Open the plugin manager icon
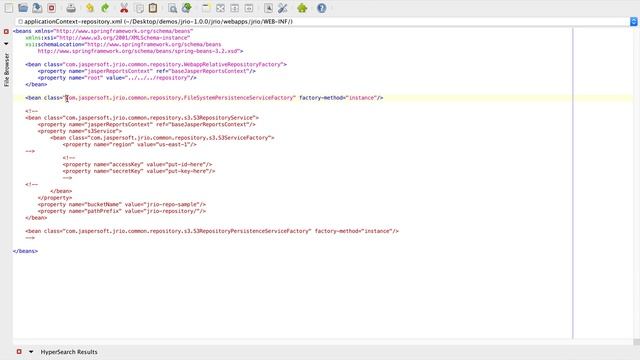Viewport: 640px width, 360px height. tap(302, 8)
